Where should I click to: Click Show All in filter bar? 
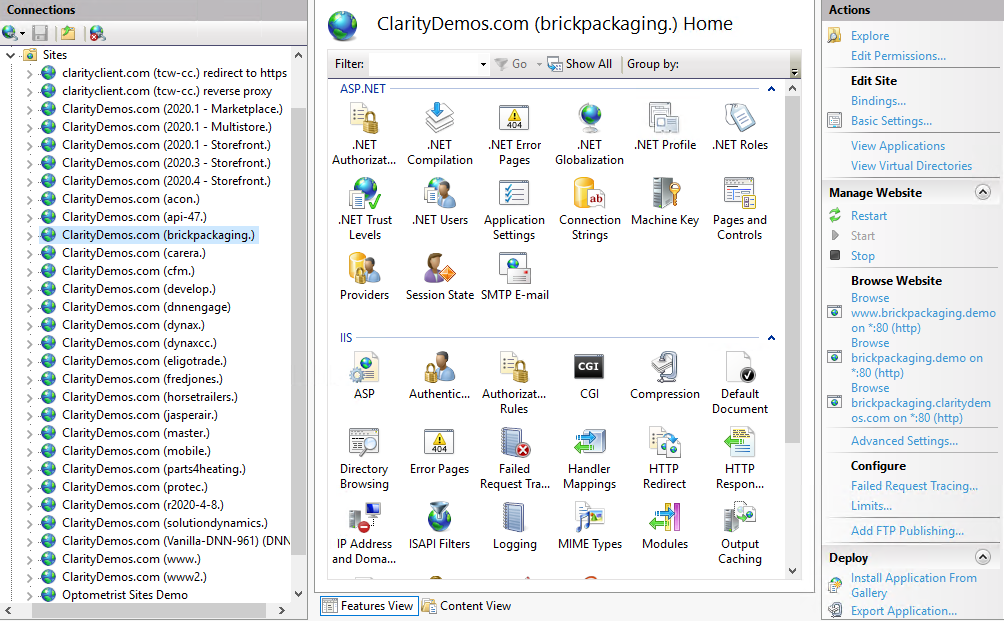click(x=579, y=64)
